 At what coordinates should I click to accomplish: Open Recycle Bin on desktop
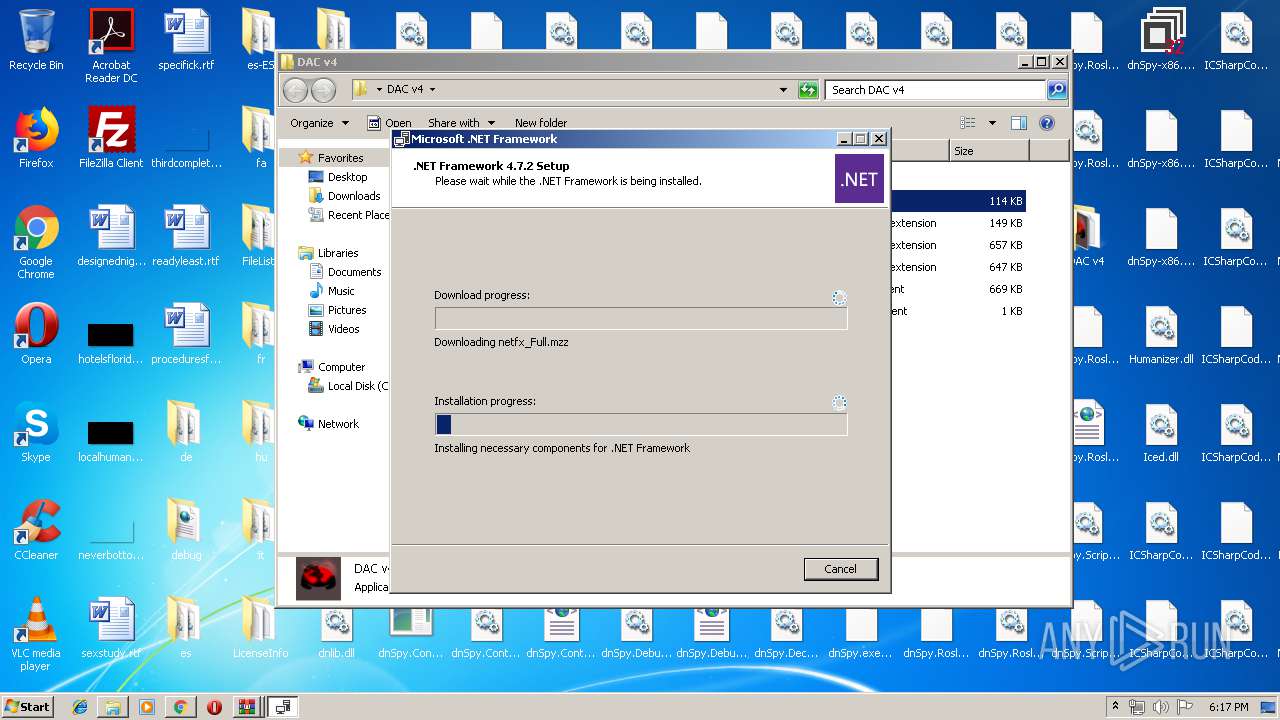click(36, 40)
